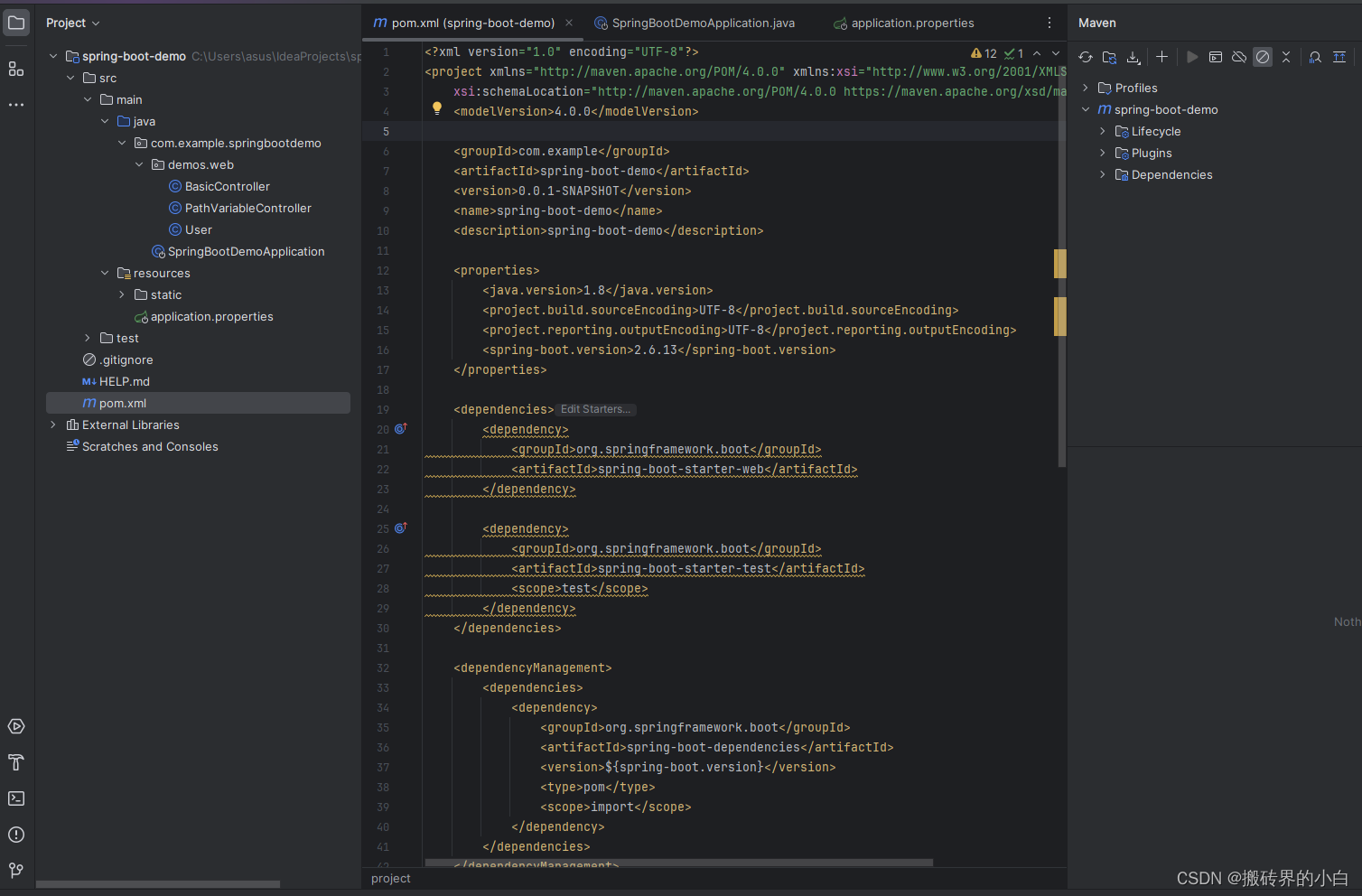Open the Git version control tool window
1362x896 pixels.
16,871
